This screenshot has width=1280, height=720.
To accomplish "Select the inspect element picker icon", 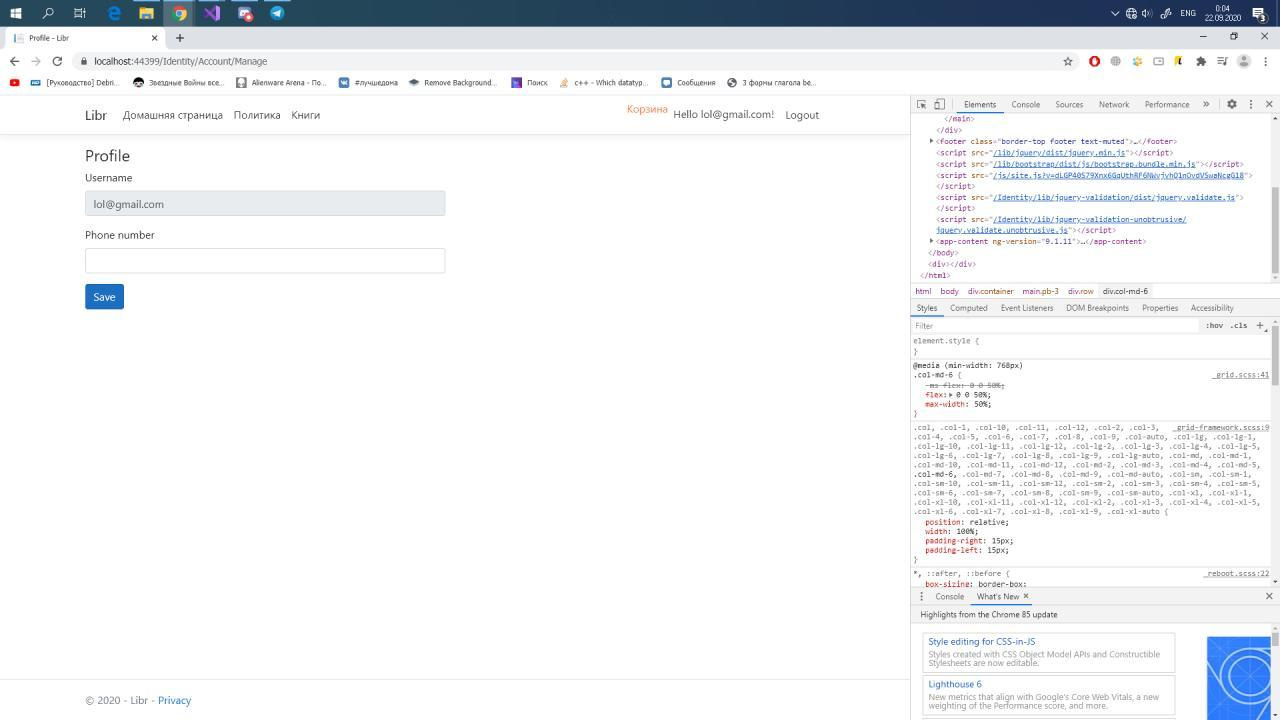I will pyautogui.click(x=921, y=104).
